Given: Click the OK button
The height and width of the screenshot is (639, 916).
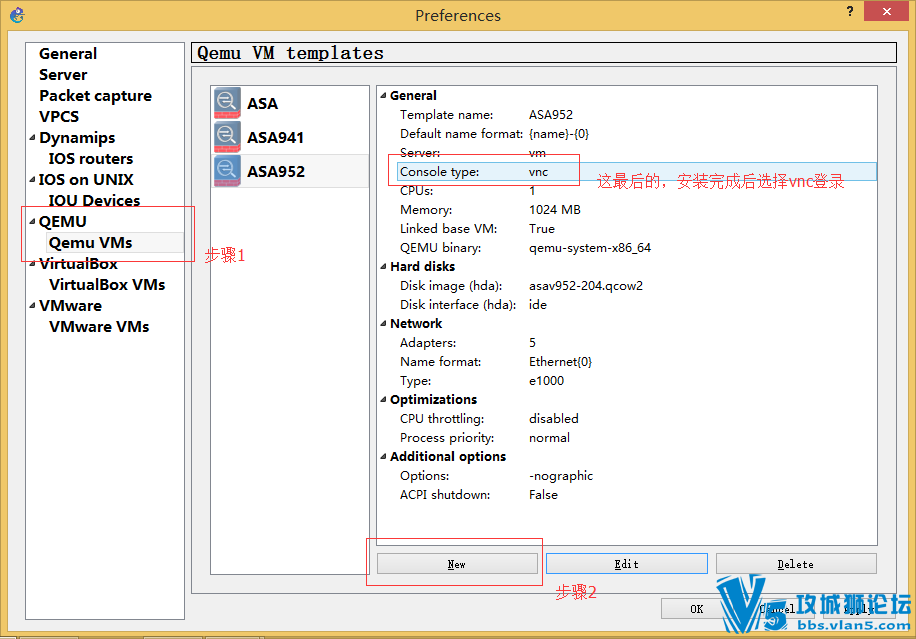Looking at the screenshot, I should point(696,609).
